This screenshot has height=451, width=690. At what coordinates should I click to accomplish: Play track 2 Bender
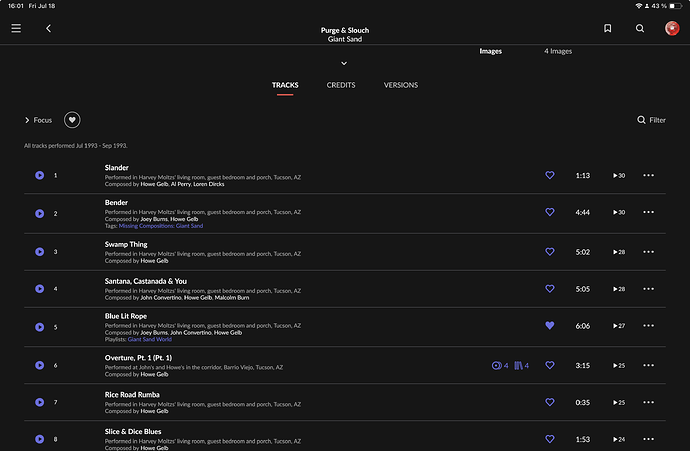(40, 214)
